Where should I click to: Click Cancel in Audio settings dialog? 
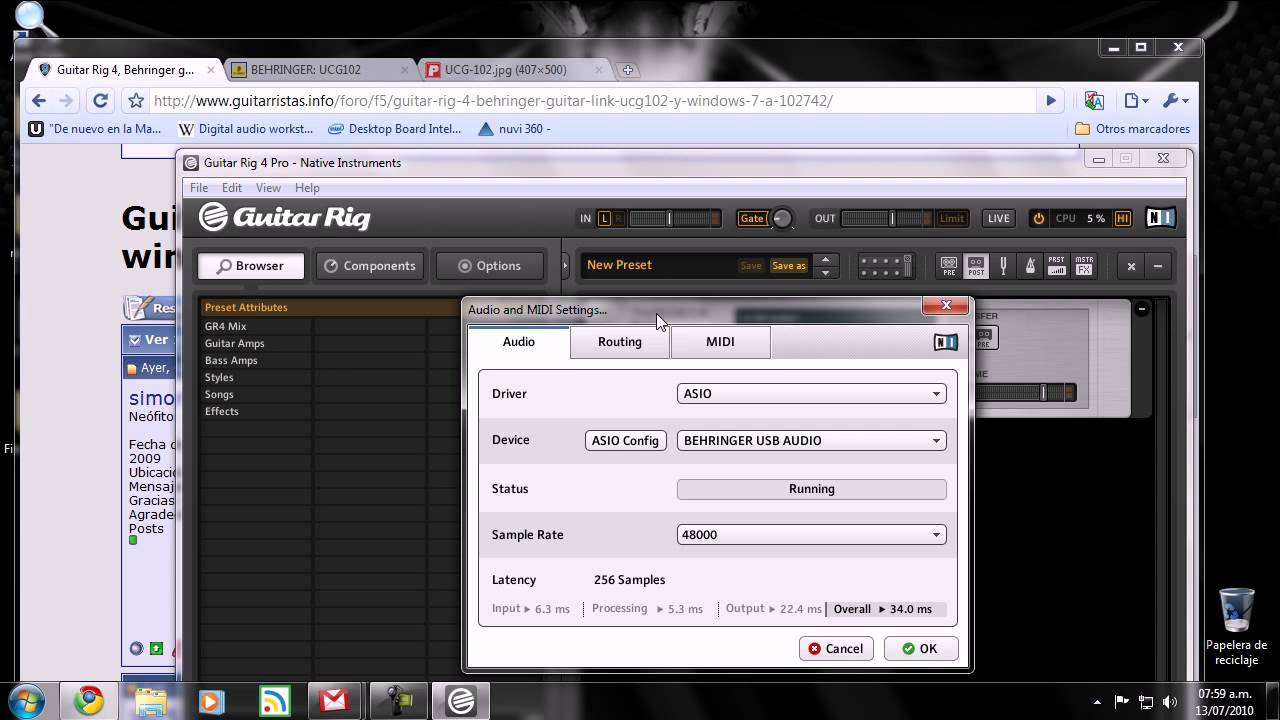pyautogui.click(x=836, y=649)
